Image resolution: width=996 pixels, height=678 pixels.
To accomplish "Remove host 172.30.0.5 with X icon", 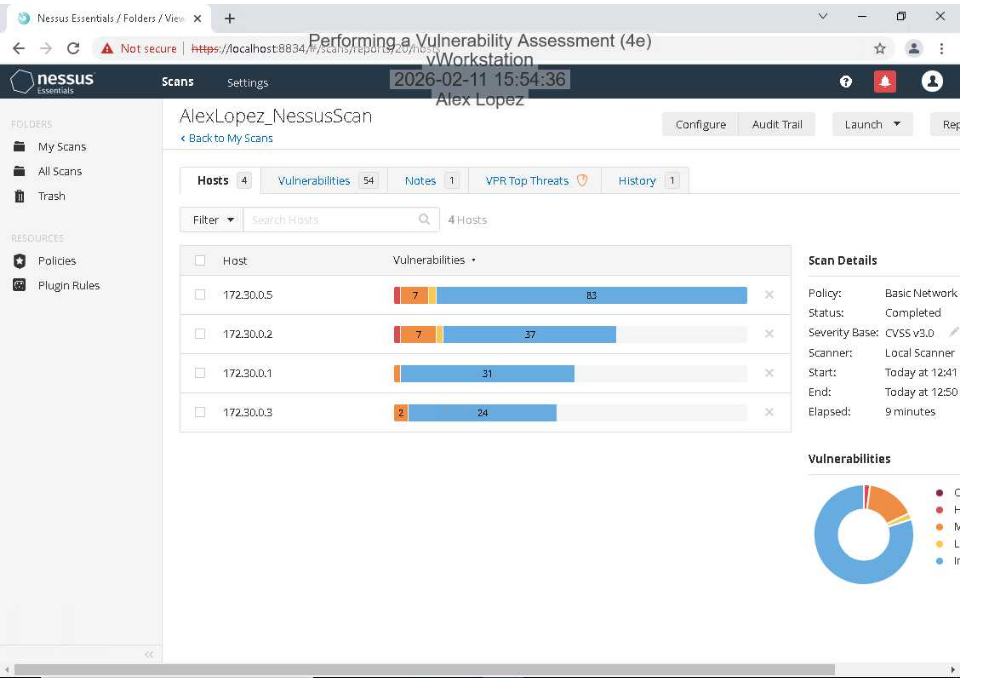I will [x=769, y=295].
